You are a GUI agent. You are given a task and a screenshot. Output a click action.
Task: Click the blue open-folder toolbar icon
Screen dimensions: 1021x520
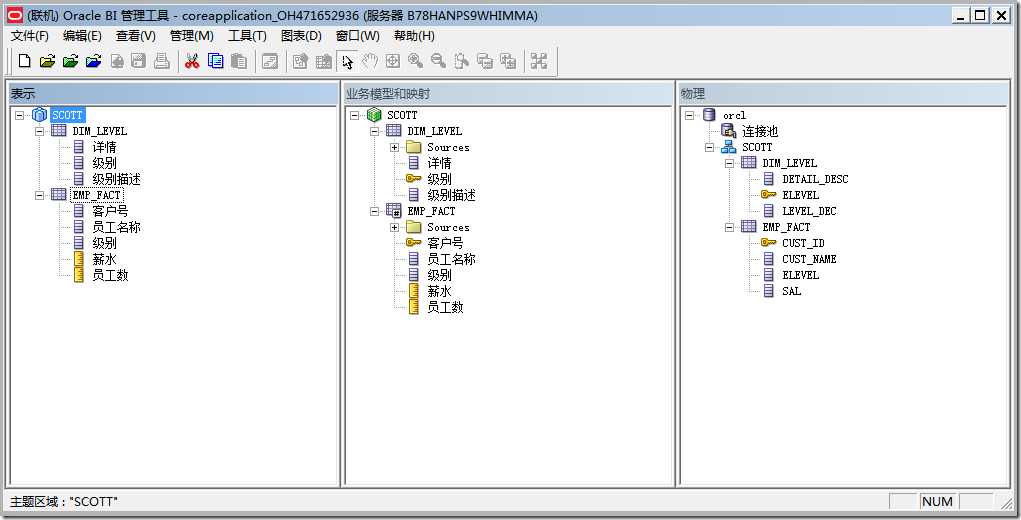coord(94,61)
